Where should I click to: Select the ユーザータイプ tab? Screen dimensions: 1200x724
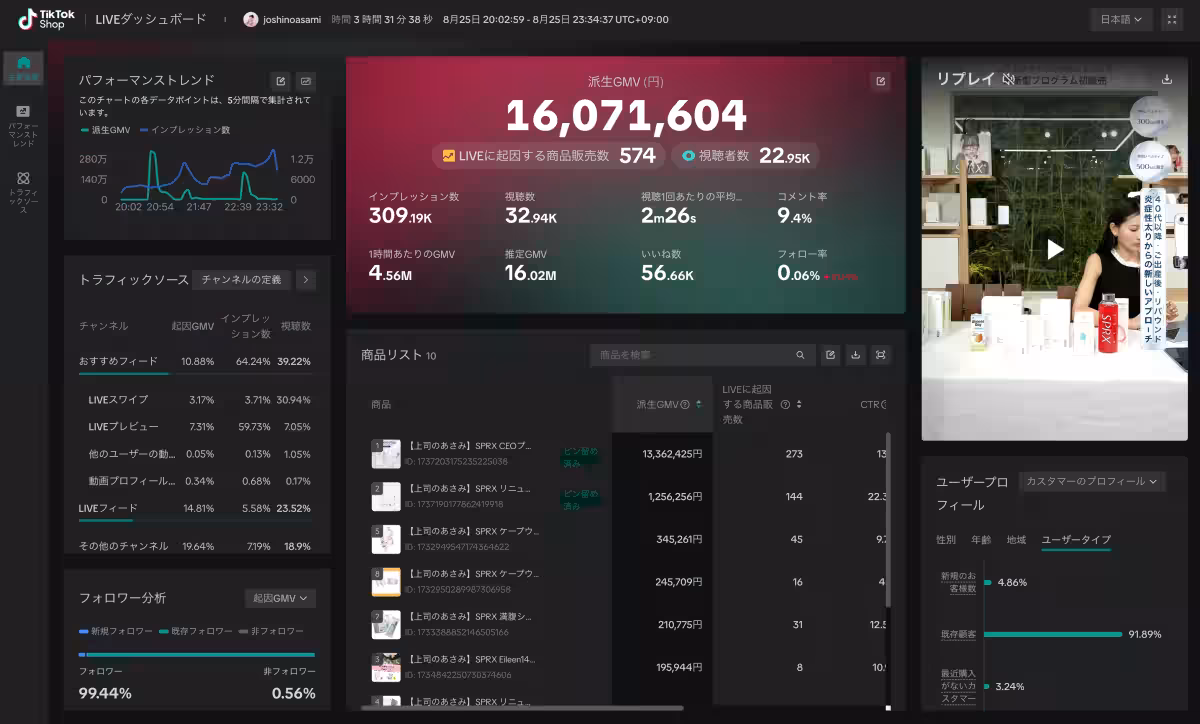coord(1076,540)
